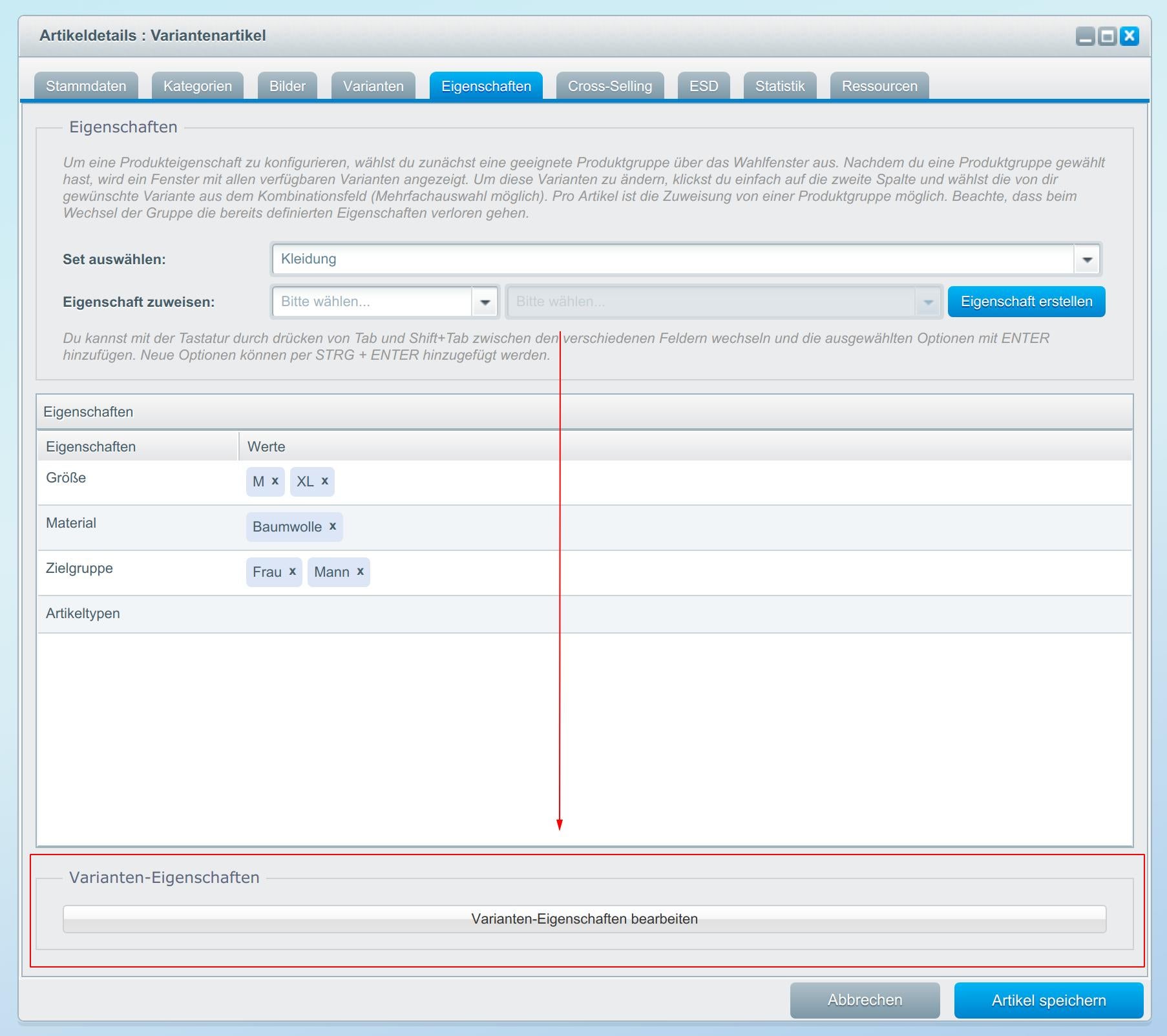Expand the first Eigenschaft zuweisen dropdown arrow

[x=485, y=302]
